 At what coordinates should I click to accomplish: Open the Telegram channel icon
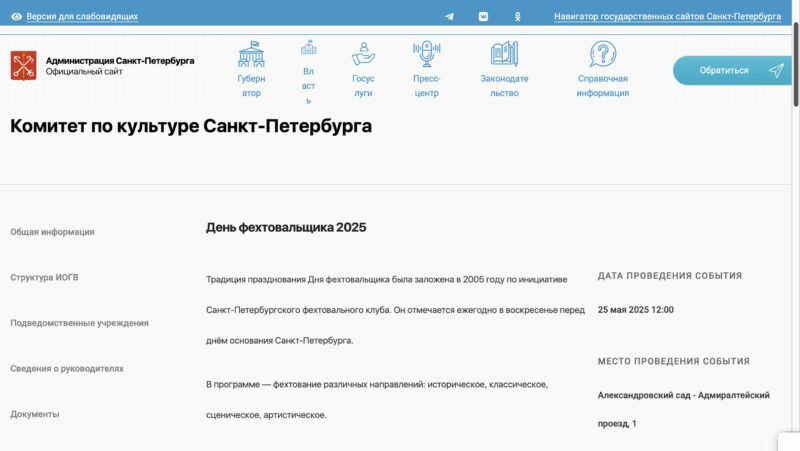coord(449,17)
